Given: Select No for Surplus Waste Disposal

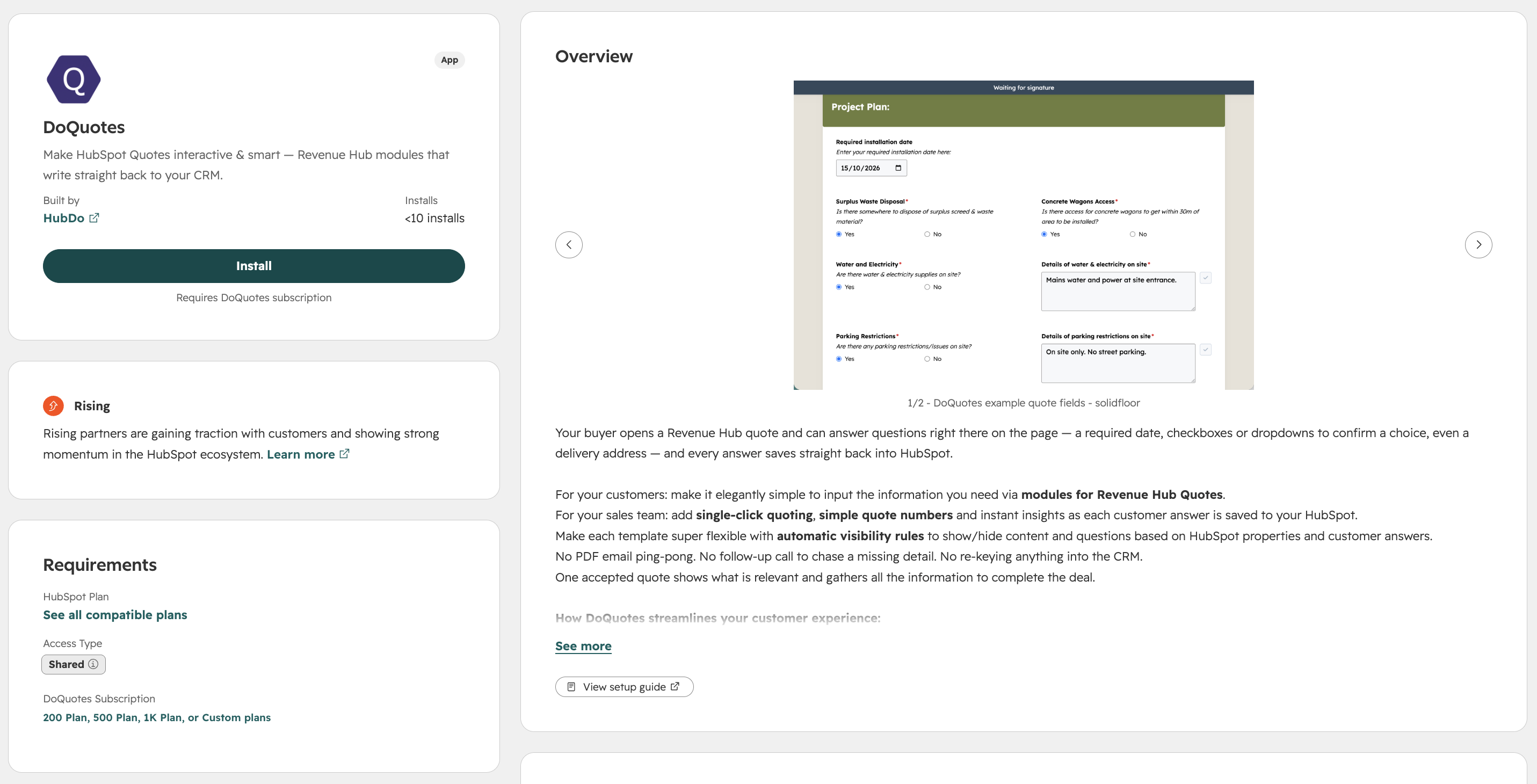Looking at the screenshot, I should 927,235.
